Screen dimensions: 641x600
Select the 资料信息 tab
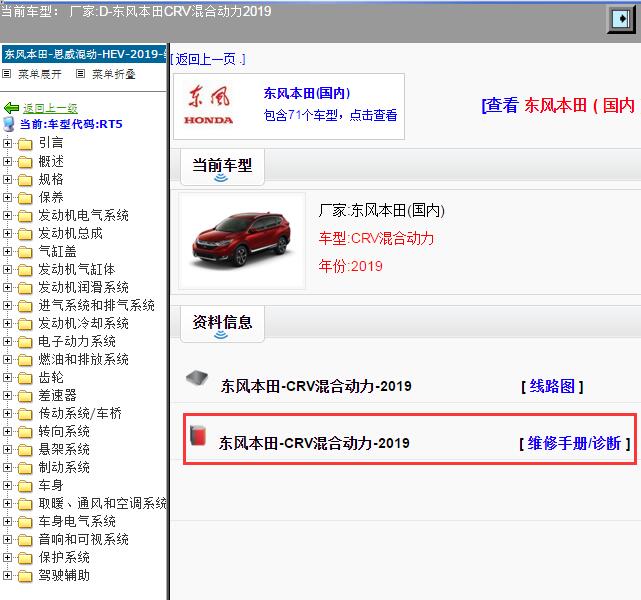coord(222,324)
